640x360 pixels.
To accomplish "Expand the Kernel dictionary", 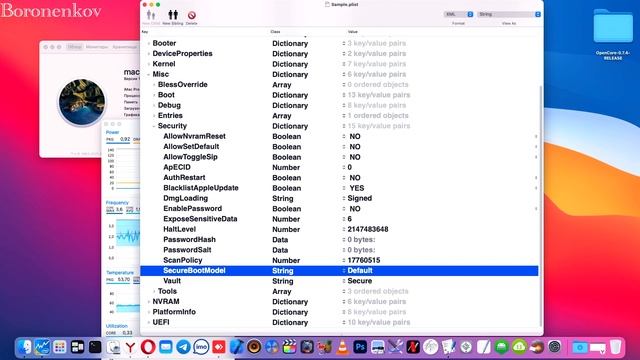I will pos(149,64).
